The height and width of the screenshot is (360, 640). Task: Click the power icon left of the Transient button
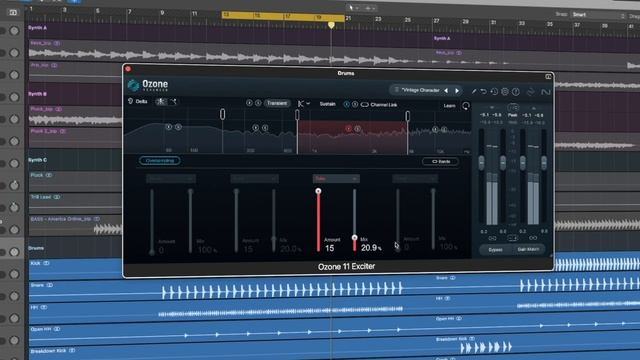tap(249, 103)
